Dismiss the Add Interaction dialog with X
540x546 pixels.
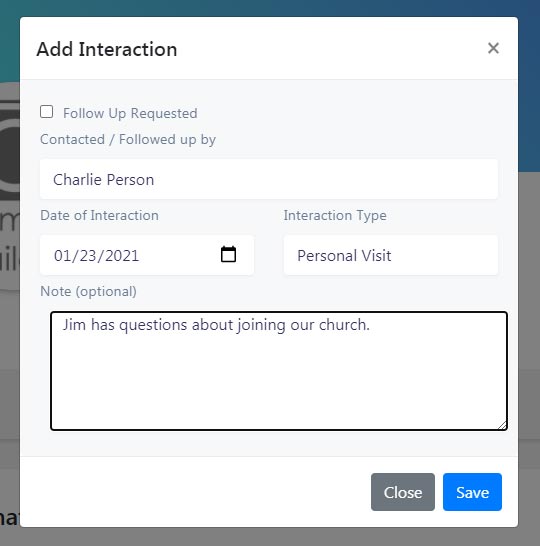[x=493, y=48]
